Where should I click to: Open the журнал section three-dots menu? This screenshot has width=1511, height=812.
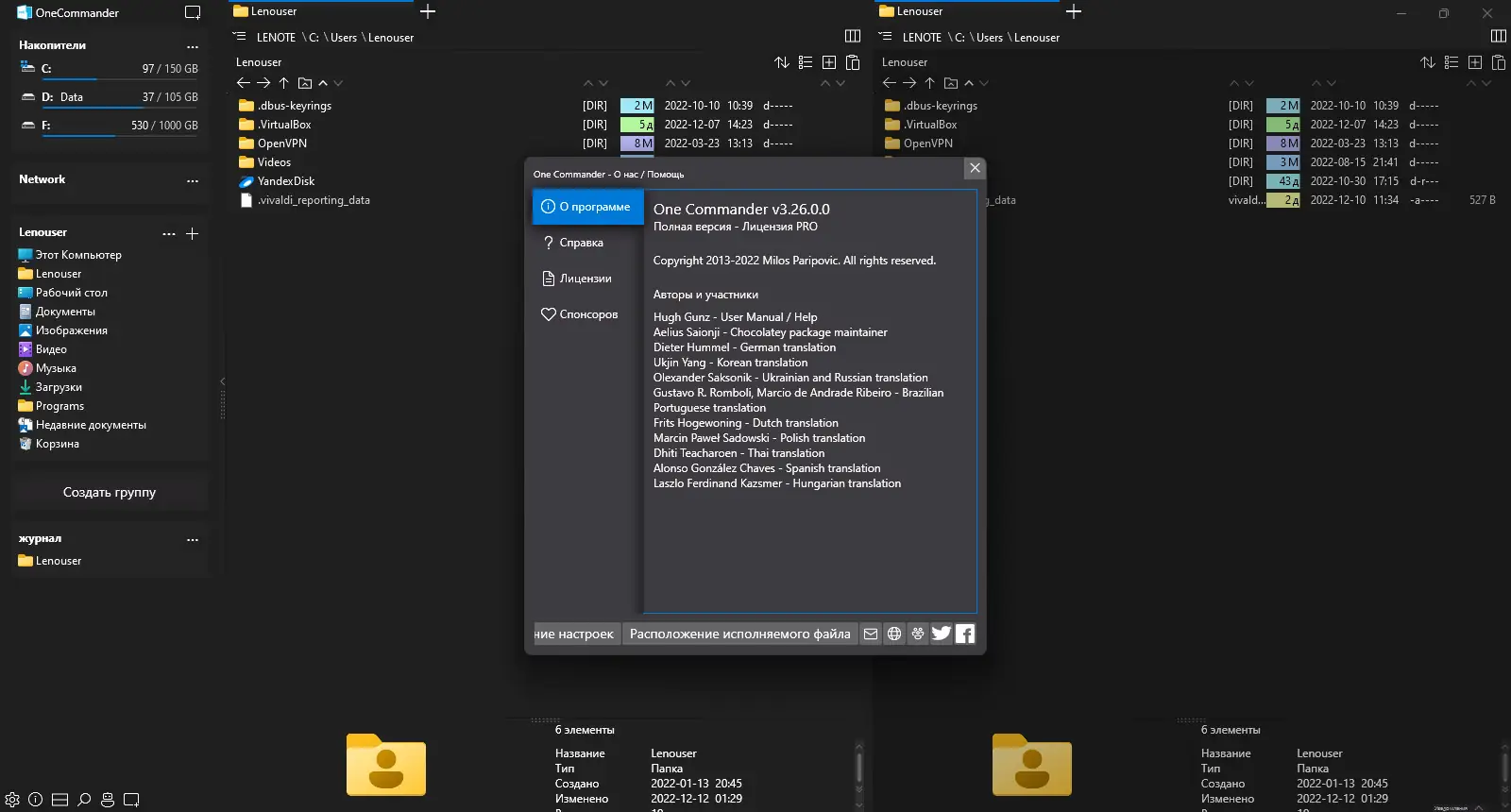point(193,539)
